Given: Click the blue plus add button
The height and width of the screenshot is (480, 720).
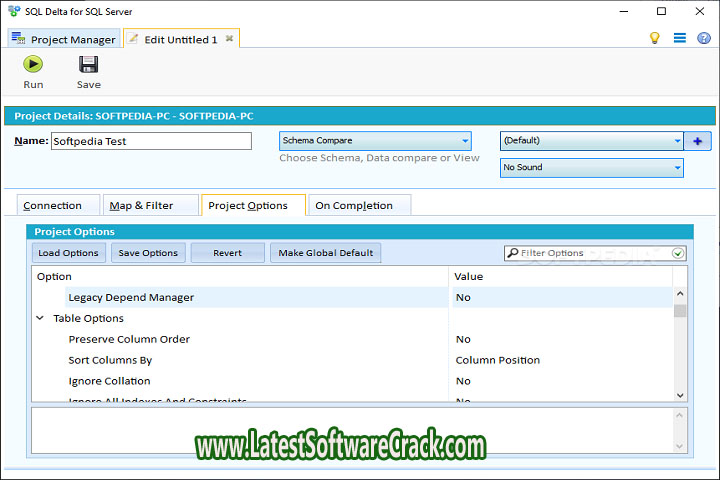Looking at the screenshot, I should [697, 141].
